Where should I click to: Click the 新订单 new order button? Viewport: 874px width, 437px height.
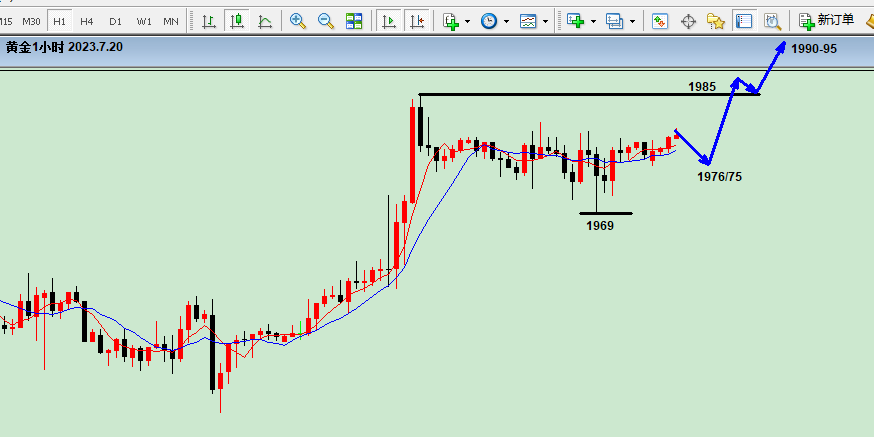(827, 21)
